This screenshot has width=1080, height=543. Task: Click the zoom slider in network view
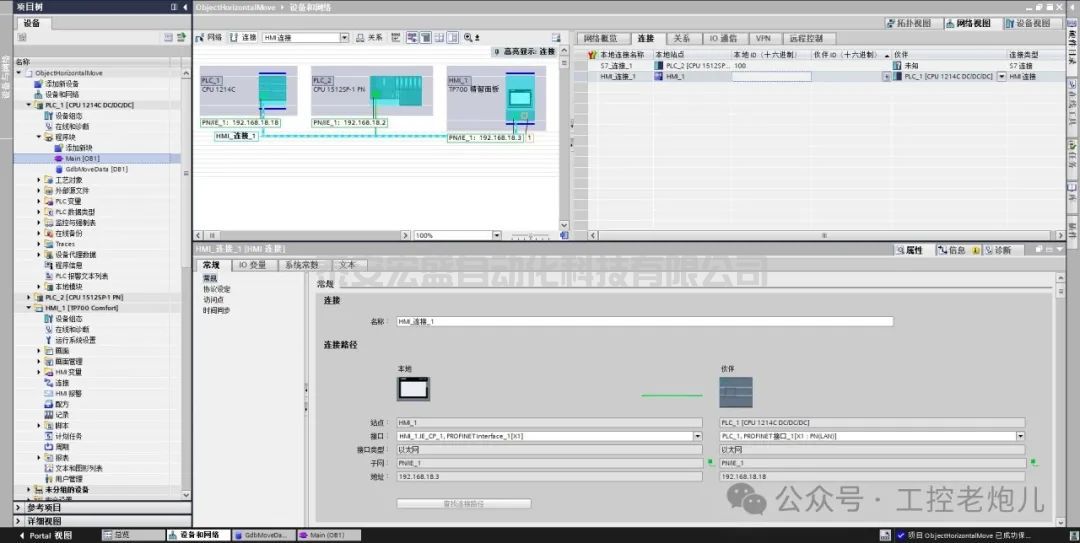click(530, 235)
